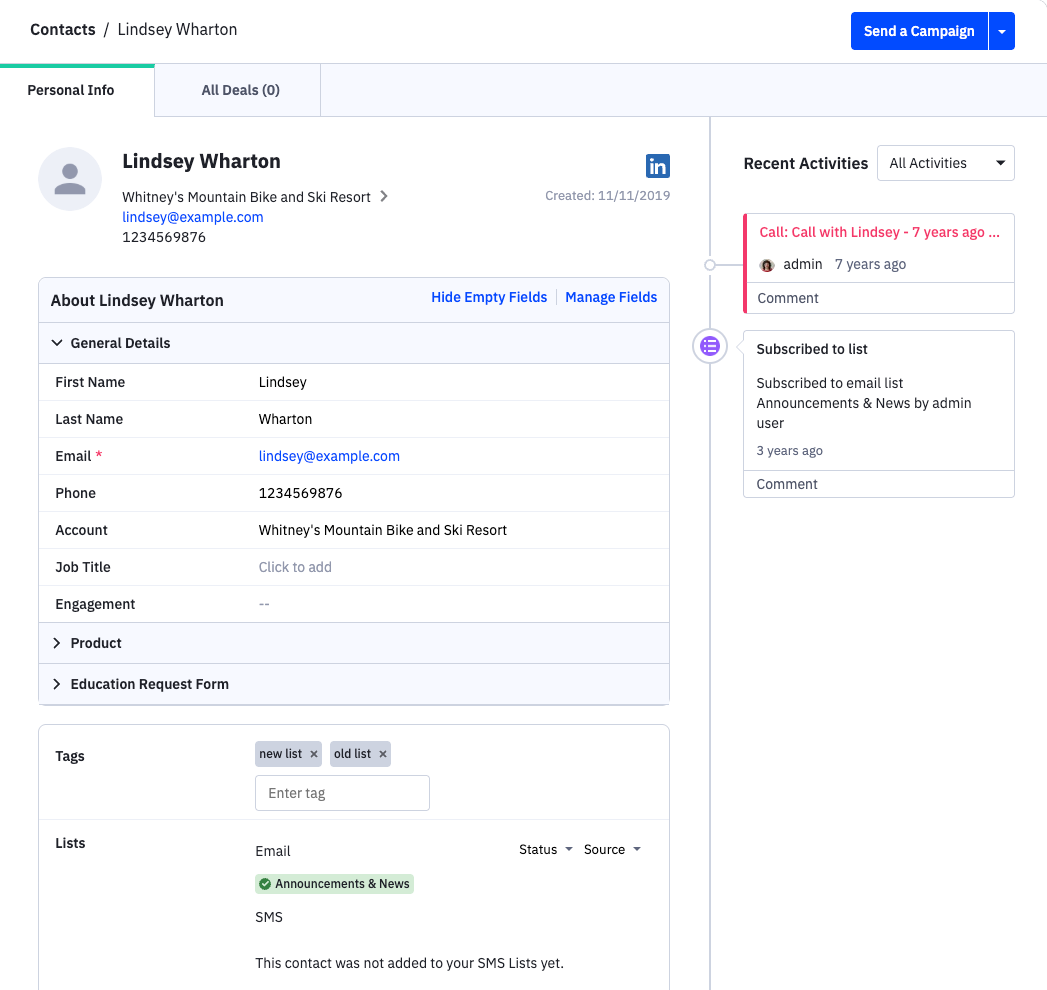
Task: Click "Created: 11/11/2019" text
Action: 608,196
